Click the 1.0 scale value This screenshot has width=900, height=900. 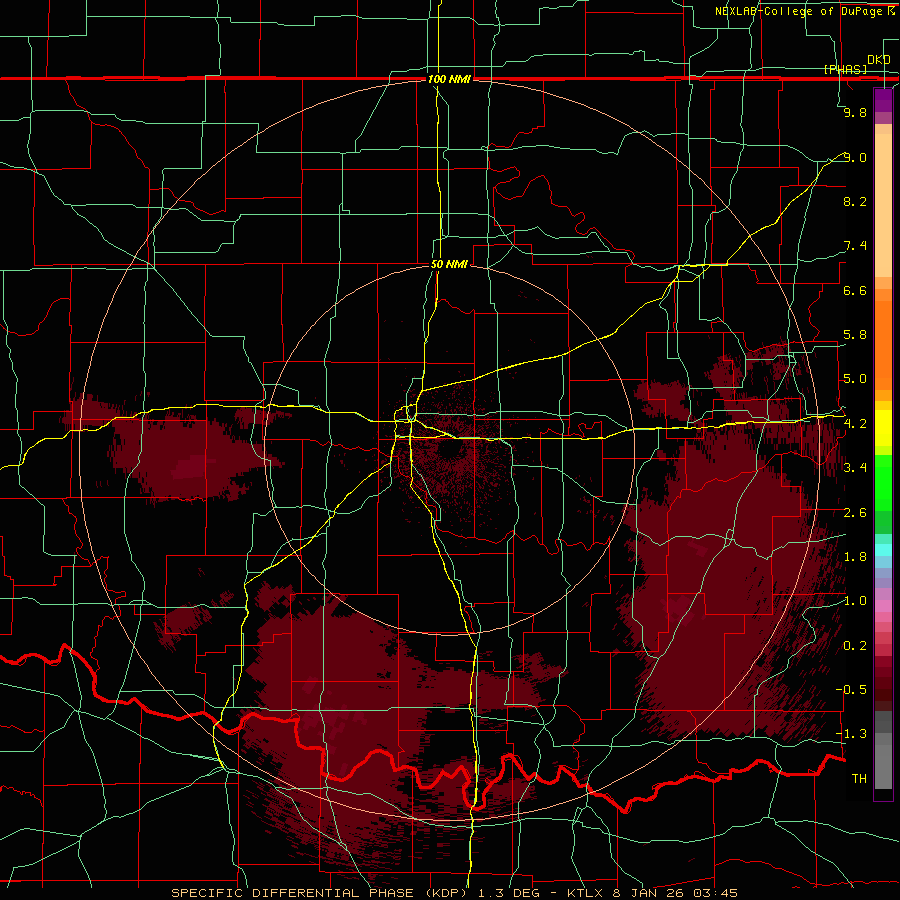coord(855,601)
